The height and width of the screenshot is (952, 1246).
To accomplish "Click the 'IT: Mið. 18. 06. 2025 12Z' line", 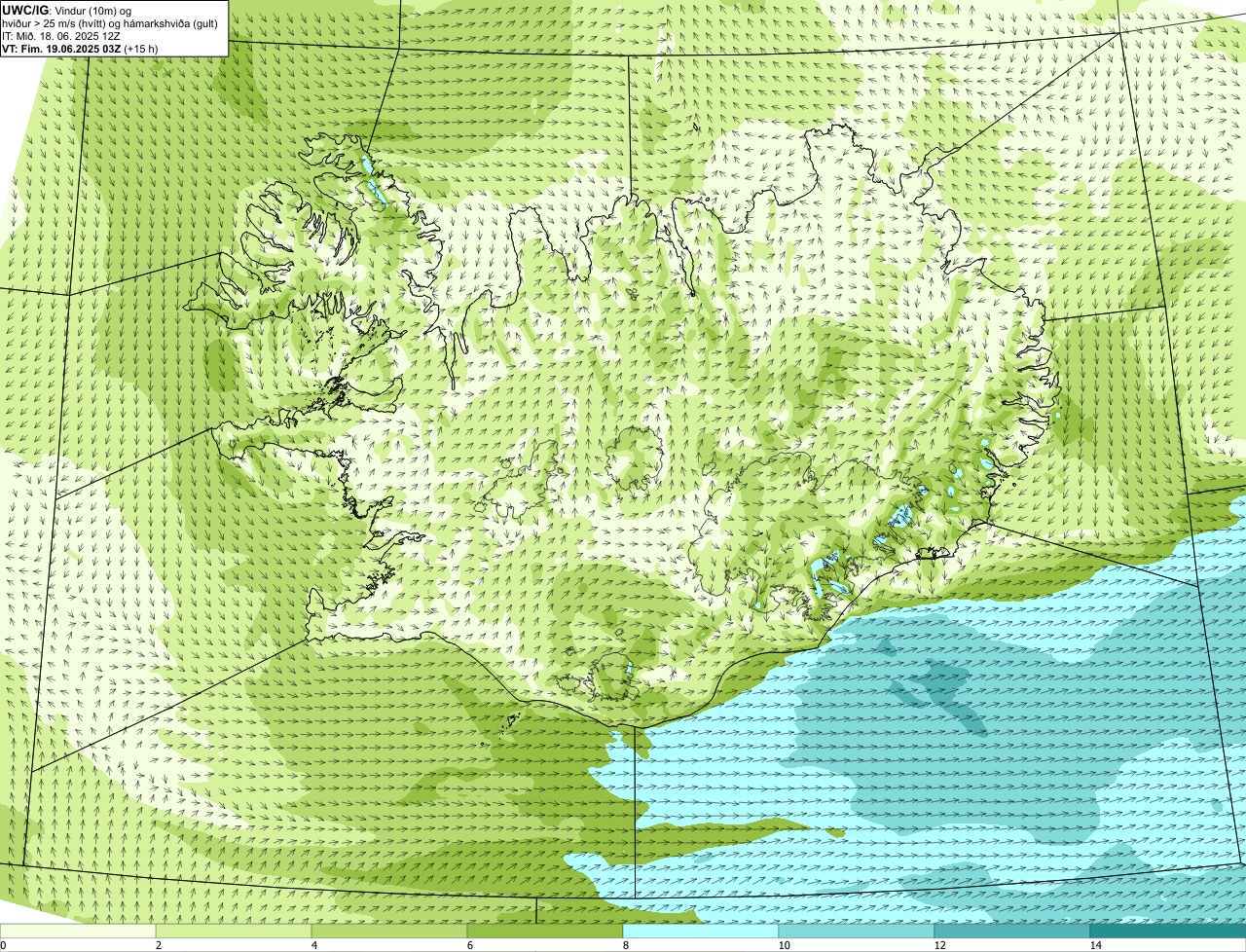I will click(61, 36).
